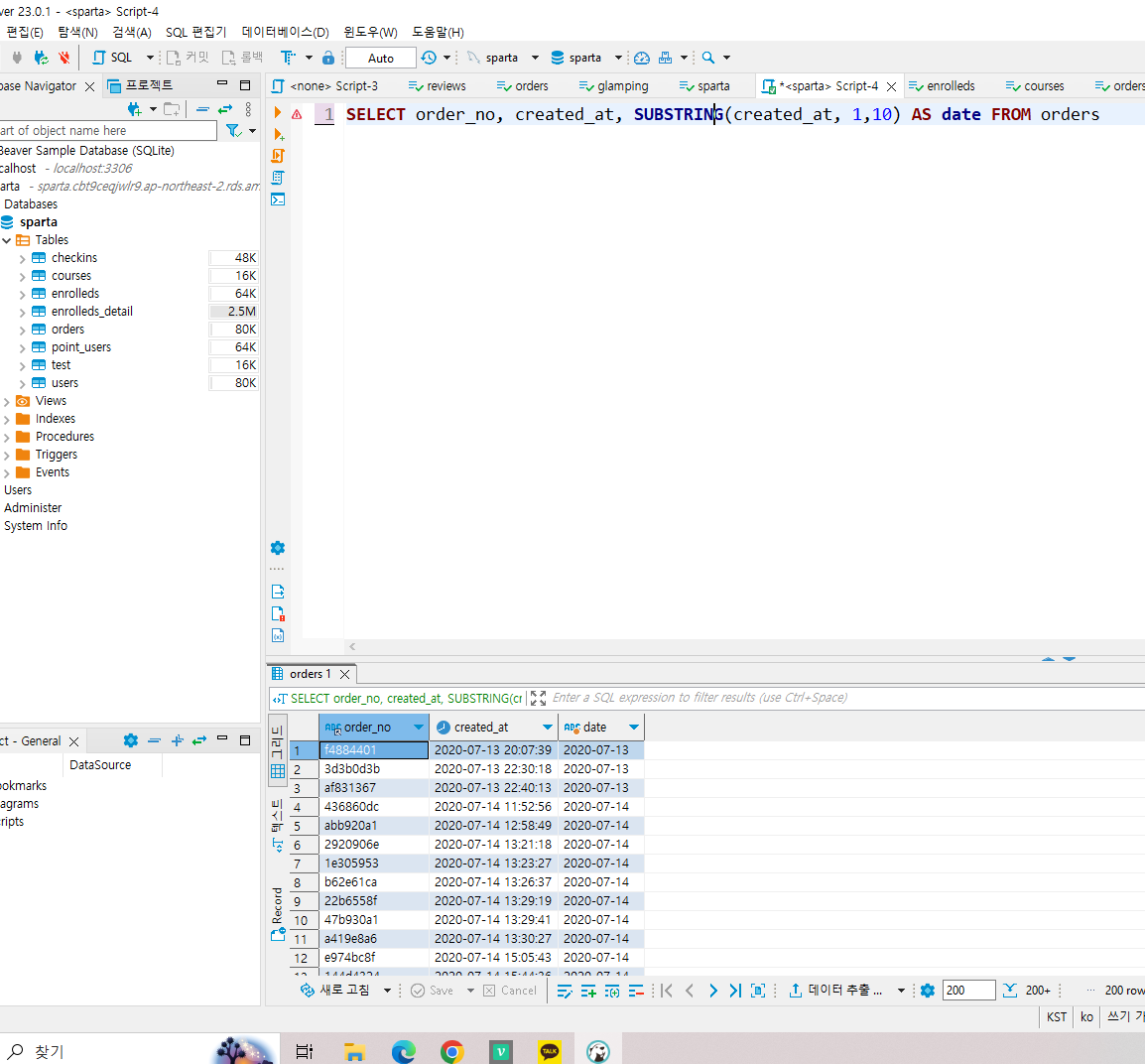Click the 200+ row count button
Image resolution: width=1145 pixels, height=1064 pixels.
click(1027, 991)
